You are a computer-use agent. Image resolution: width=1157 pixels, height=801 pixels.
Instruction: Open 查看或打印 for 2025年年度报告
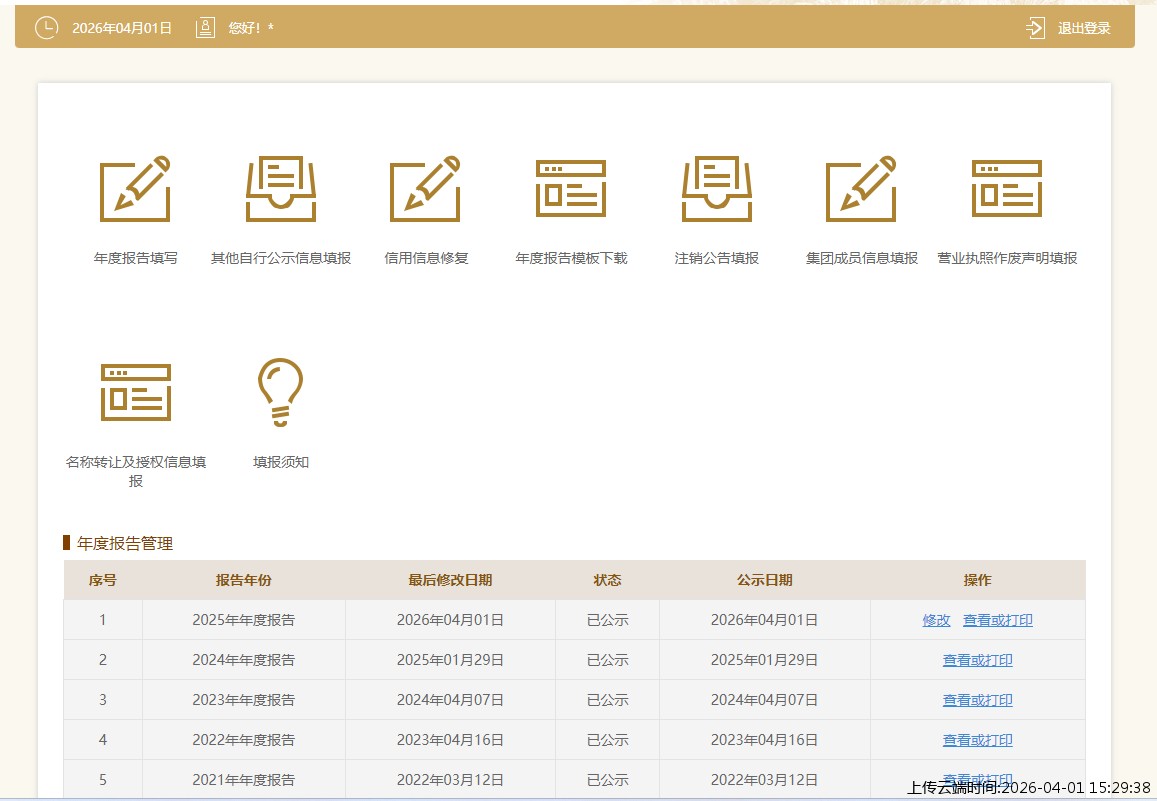(x=997, y=620)
